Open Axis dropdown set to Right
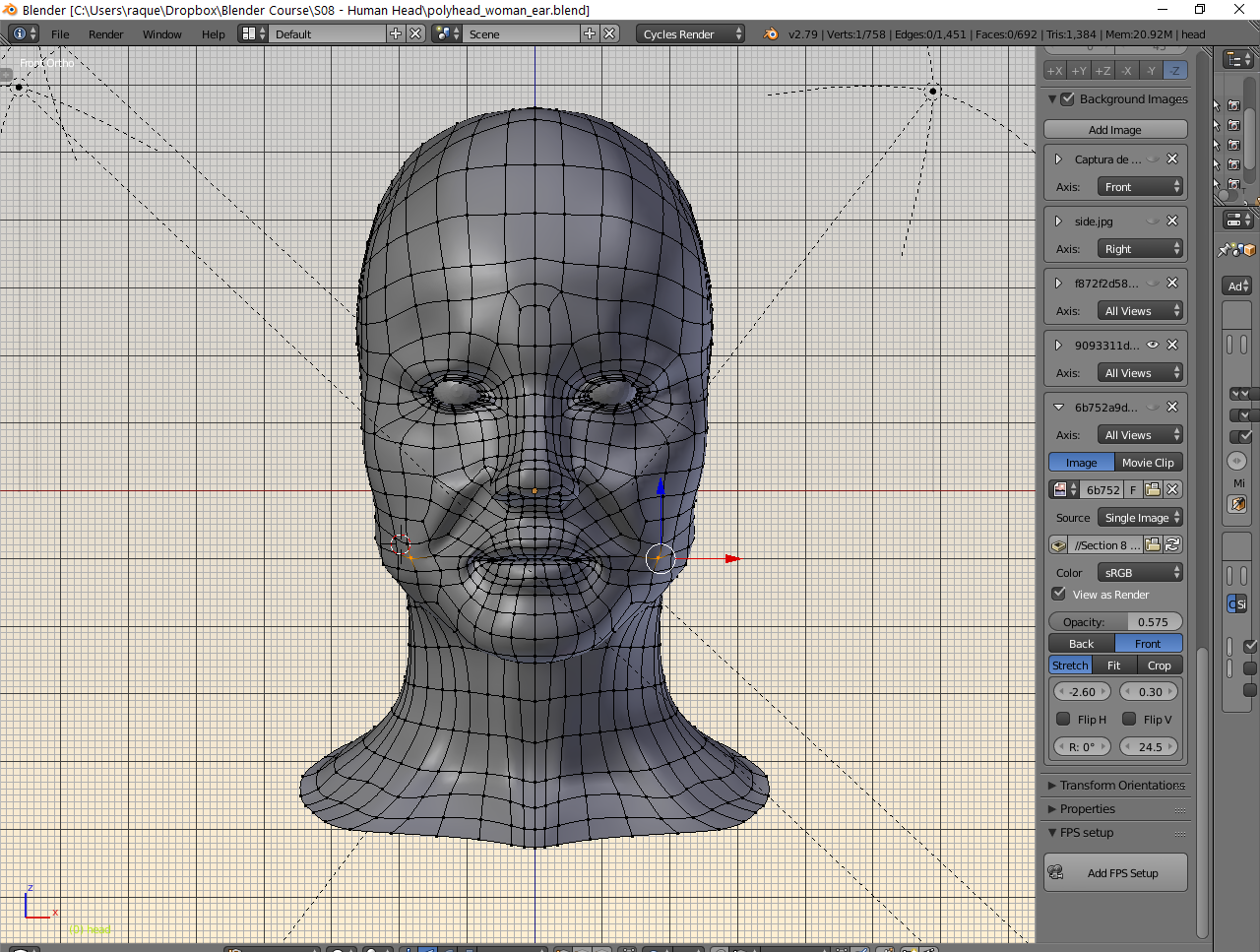Image resolution: width=1260 pixels, height=952 pixels. coord(1140,248)
